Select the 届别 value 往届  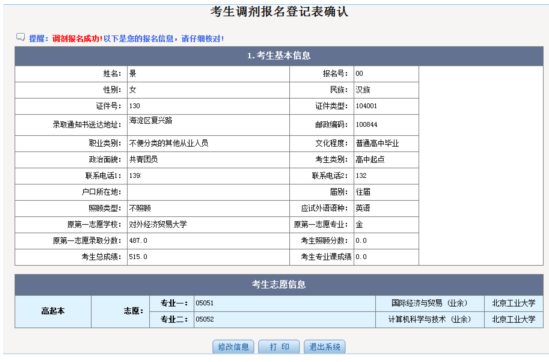(363, 192)
